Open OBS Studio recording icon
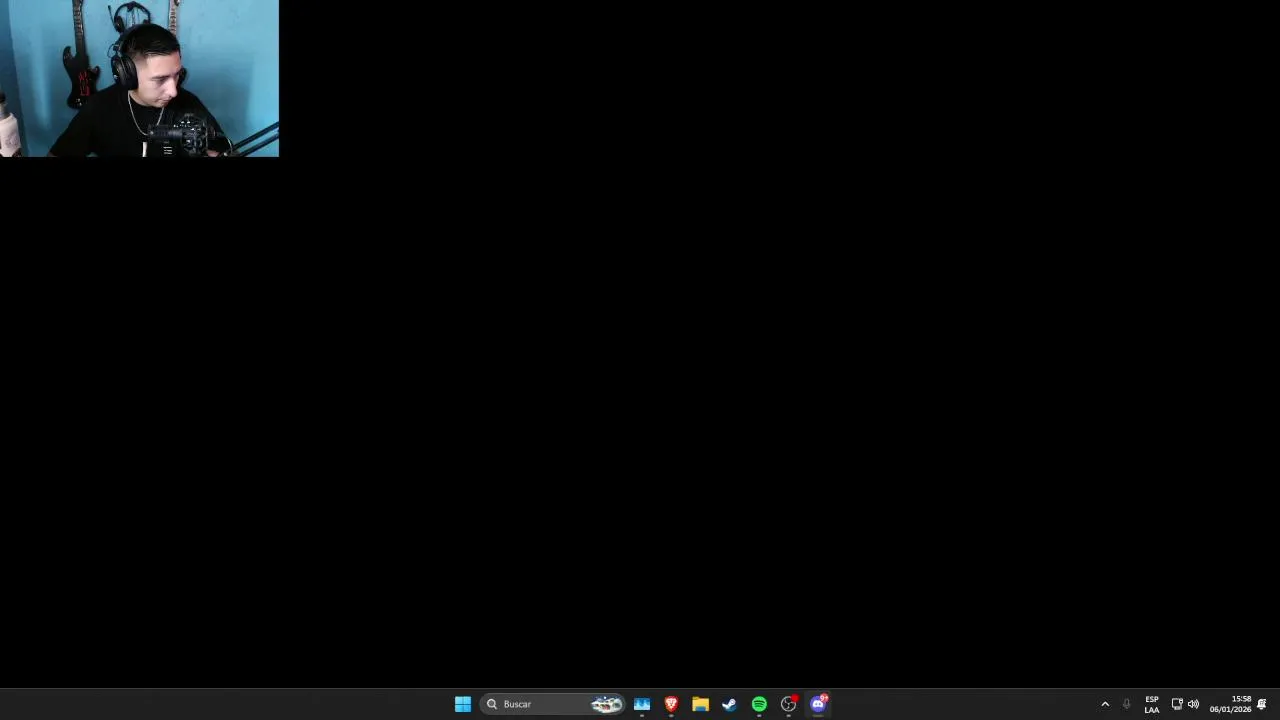Viewport: 1280px width, 720px height. point(789,704)
